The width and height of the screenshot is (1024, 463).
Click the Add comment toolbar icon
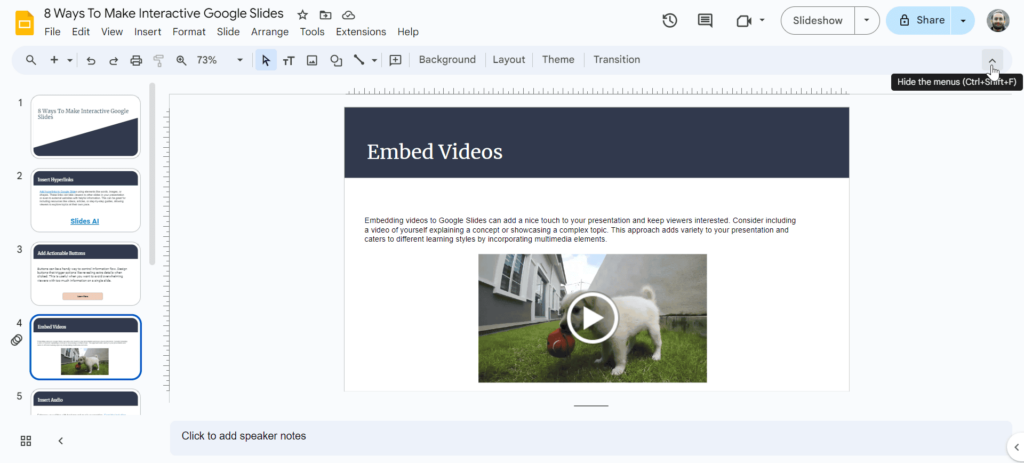[395, 60]
